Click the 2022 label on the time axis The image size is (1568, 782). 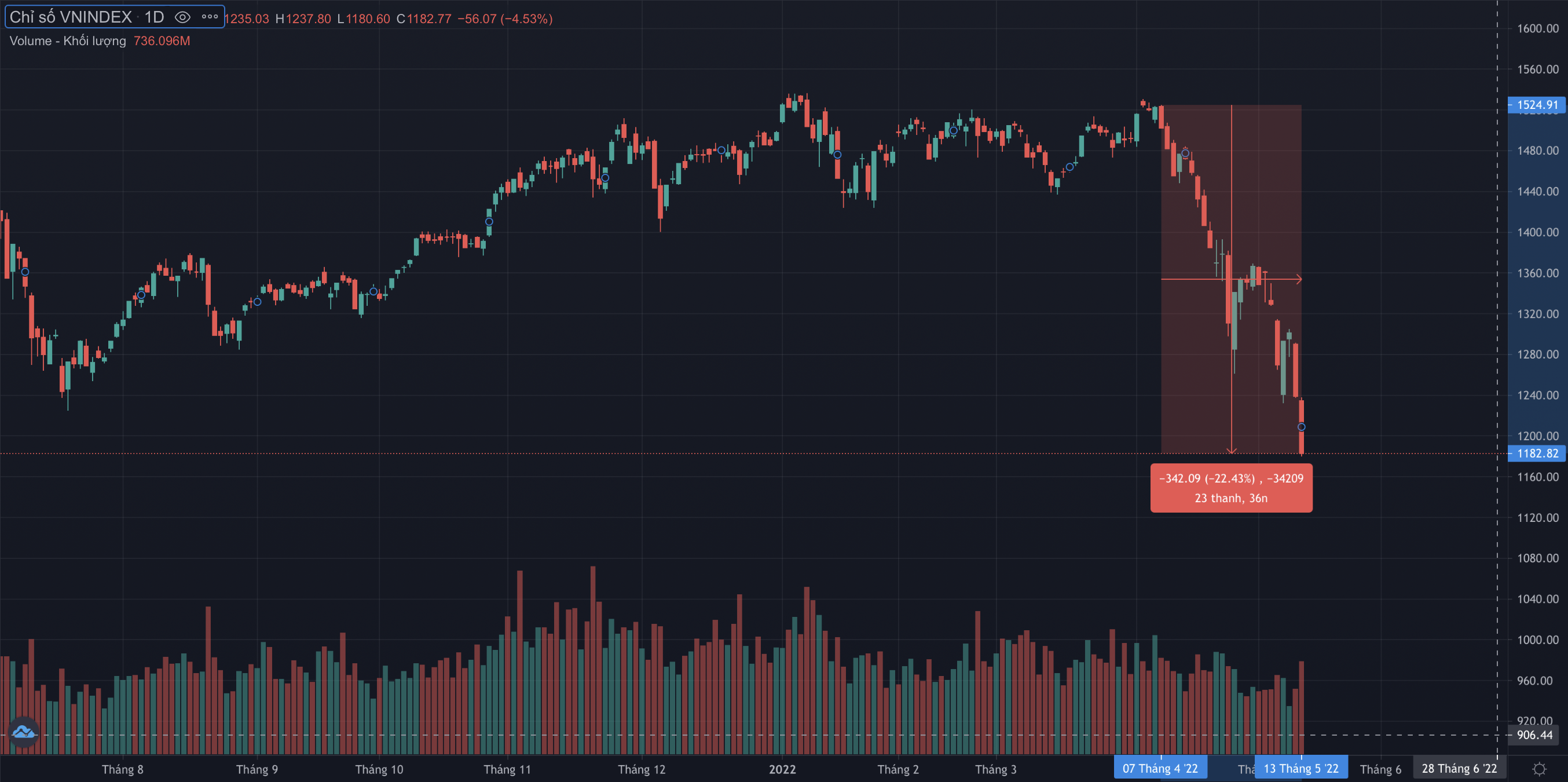coord(782,769)
